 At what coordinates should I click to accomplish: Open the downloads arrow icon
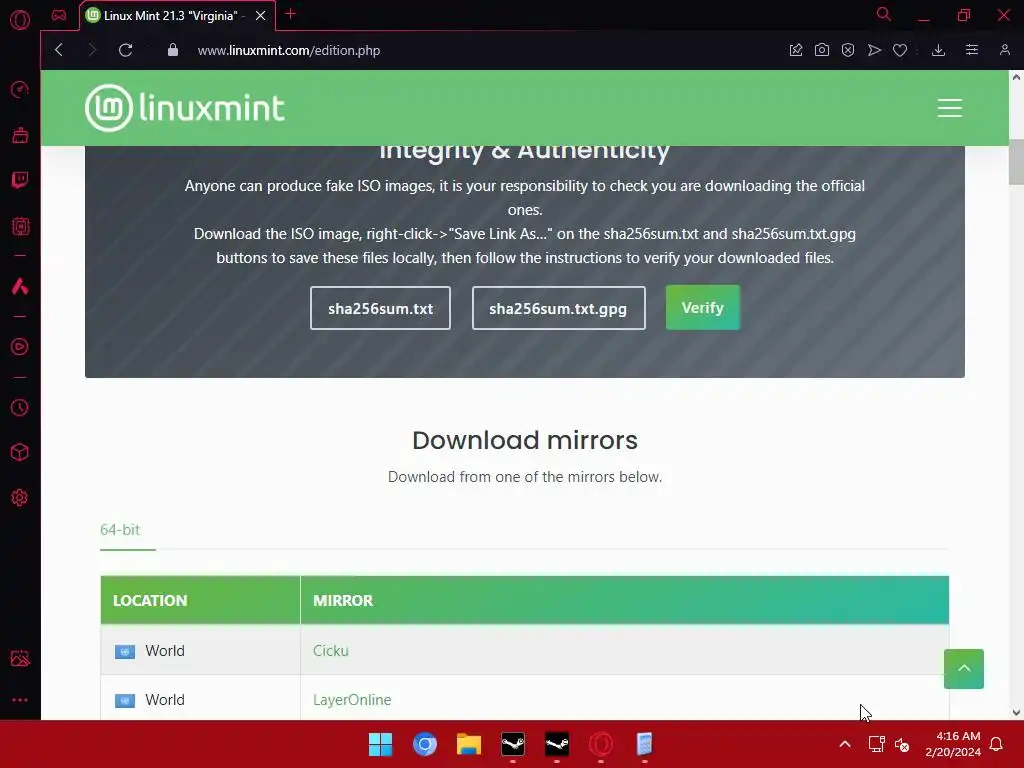coord(938,50)
